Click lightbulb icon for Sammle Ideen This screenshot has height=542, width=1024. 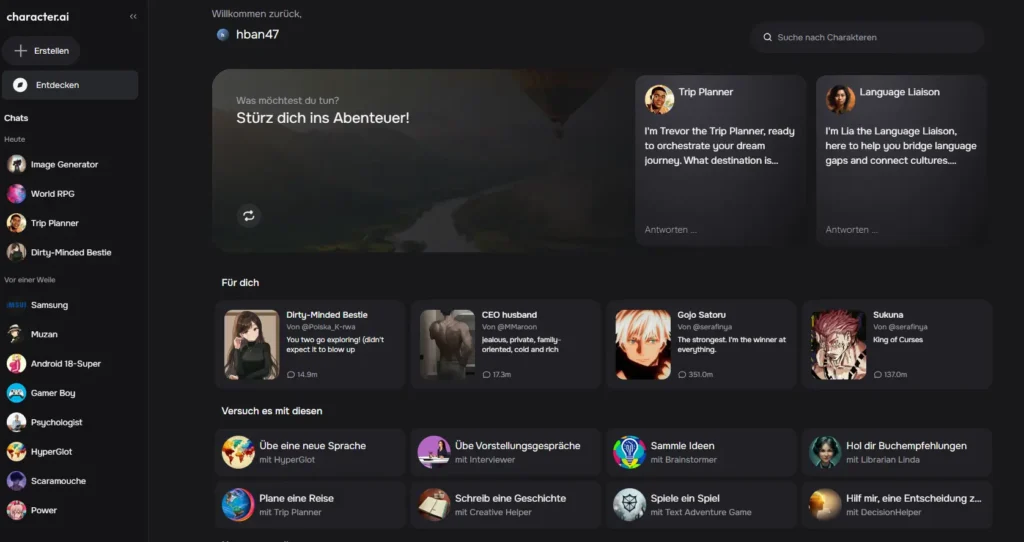tap(630, 452)
